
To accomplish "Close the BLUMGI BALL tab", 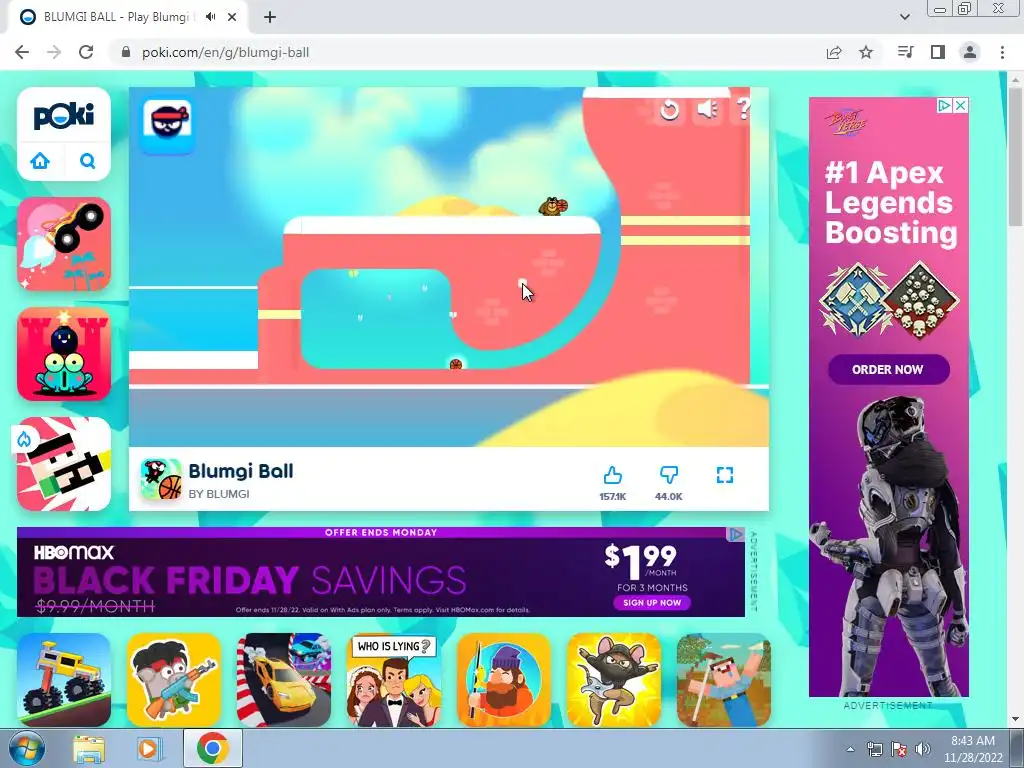I will click(232, 18).
